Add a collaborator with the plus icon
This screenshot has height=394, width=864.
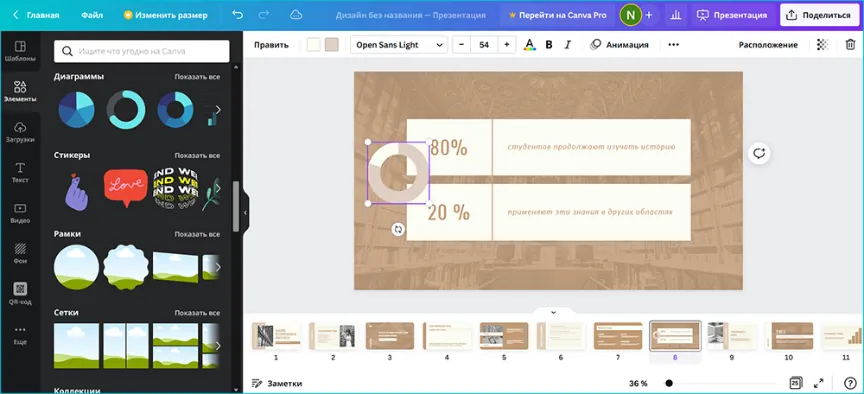coord(649,15)
